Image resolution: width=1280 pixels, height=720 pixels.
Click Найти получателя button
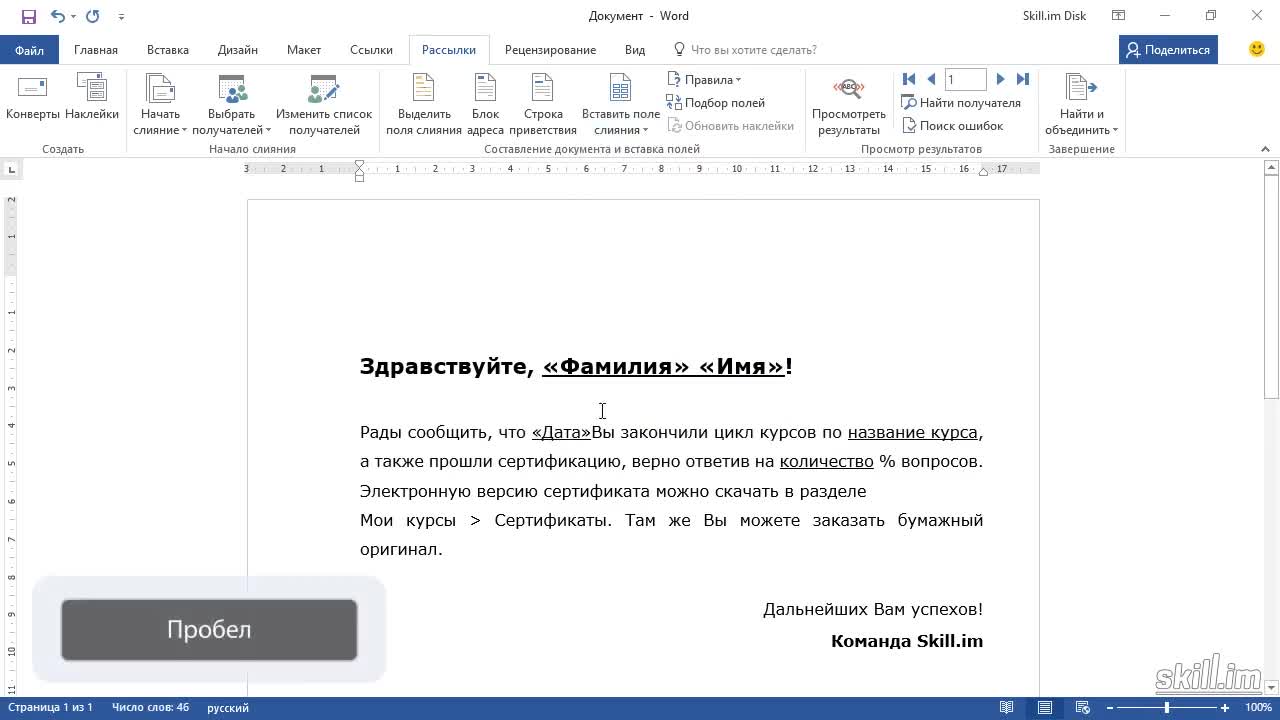click(x=961, y=103)
